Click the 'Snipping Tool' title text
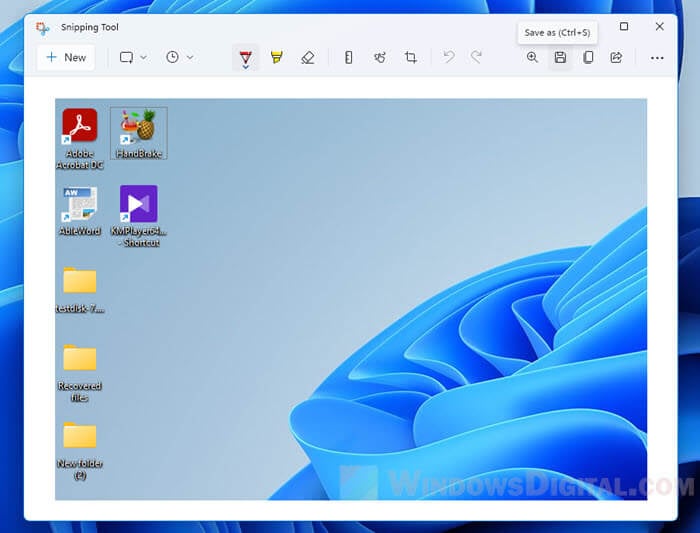 pyautogui.click(x=90, y=27)
